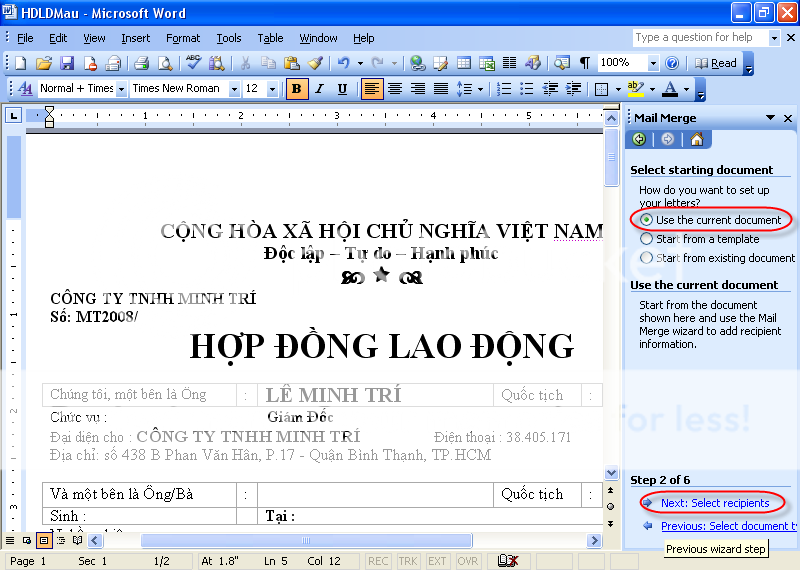The width and height of the screenshot is (800, 570).
Task: Click the Paste clipboard icon
Action: click(x=291, y=63)
